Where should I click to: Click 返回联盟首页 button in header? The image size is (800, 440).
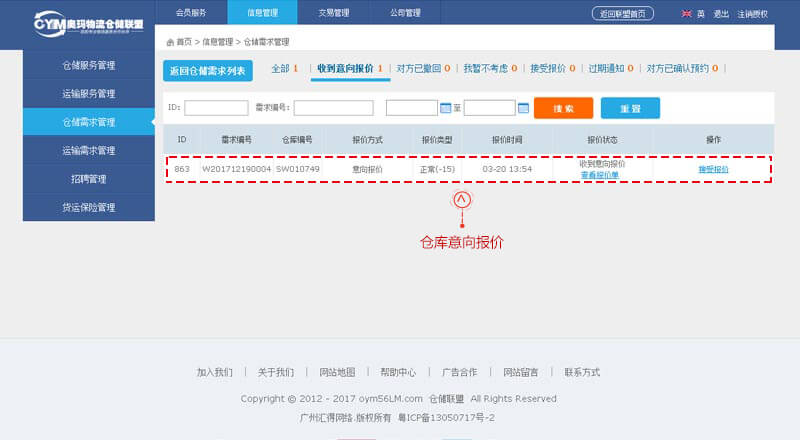(x=624, y=13)
